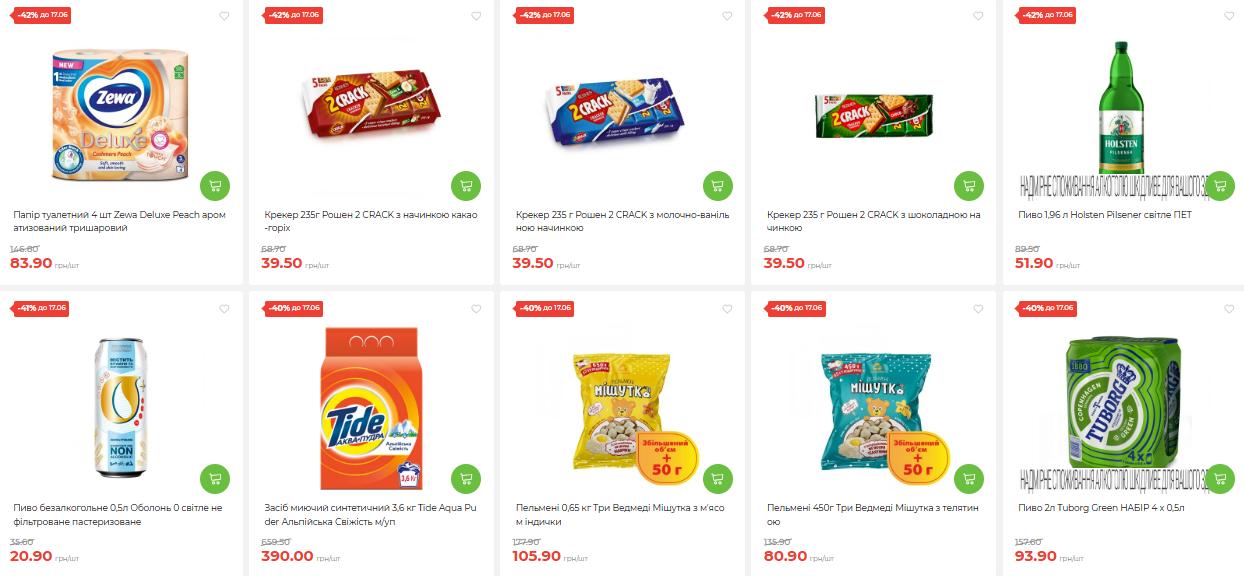The width and height of the screenshot is (1244, 576).
Task: Save Holsten Pilsener beer to favorites
Action: [x=1228, y=16]
